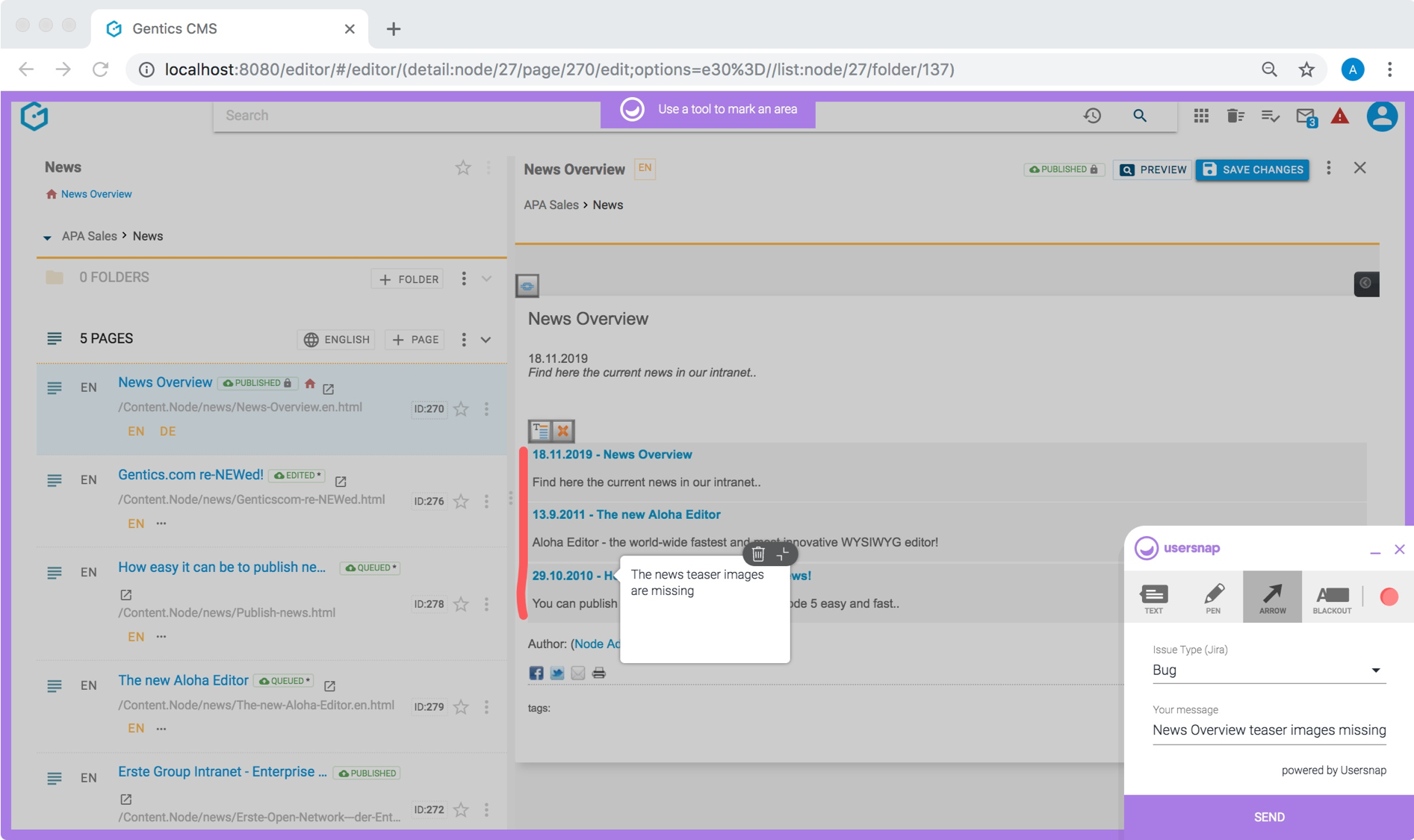This screenshot has width=1414, height=840.
Task: Close the News Overview editor panel
Action: coord(1360,168)
